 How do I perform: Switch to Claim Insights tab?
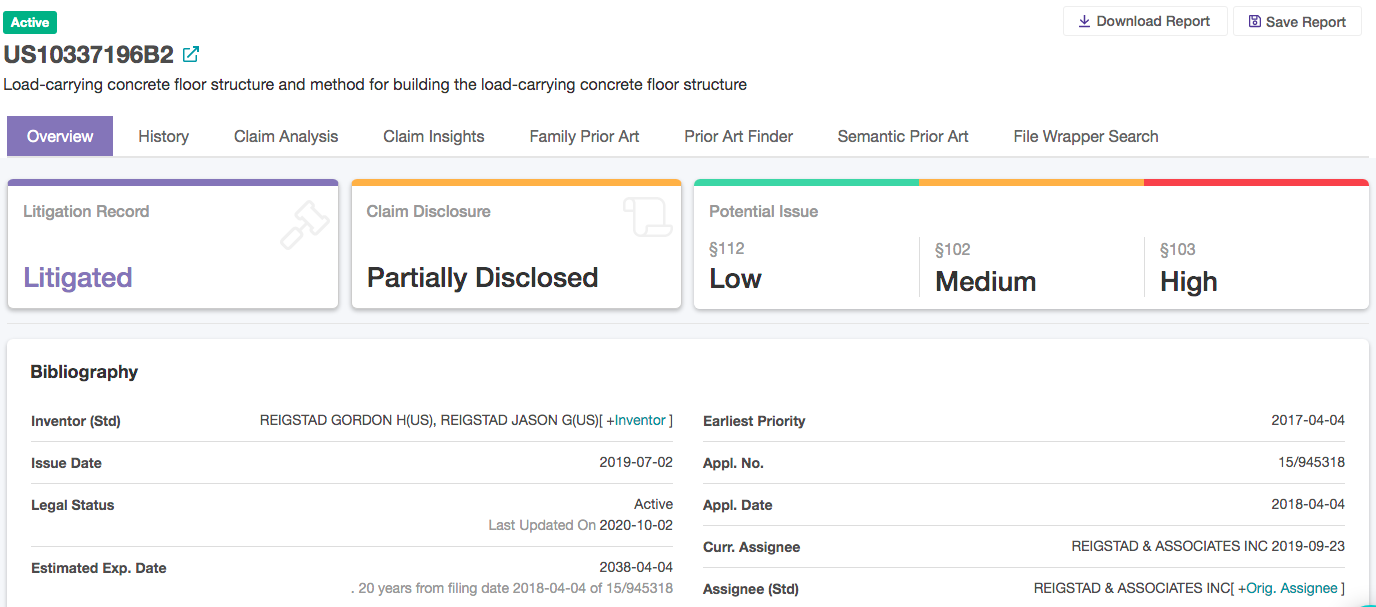434,136
